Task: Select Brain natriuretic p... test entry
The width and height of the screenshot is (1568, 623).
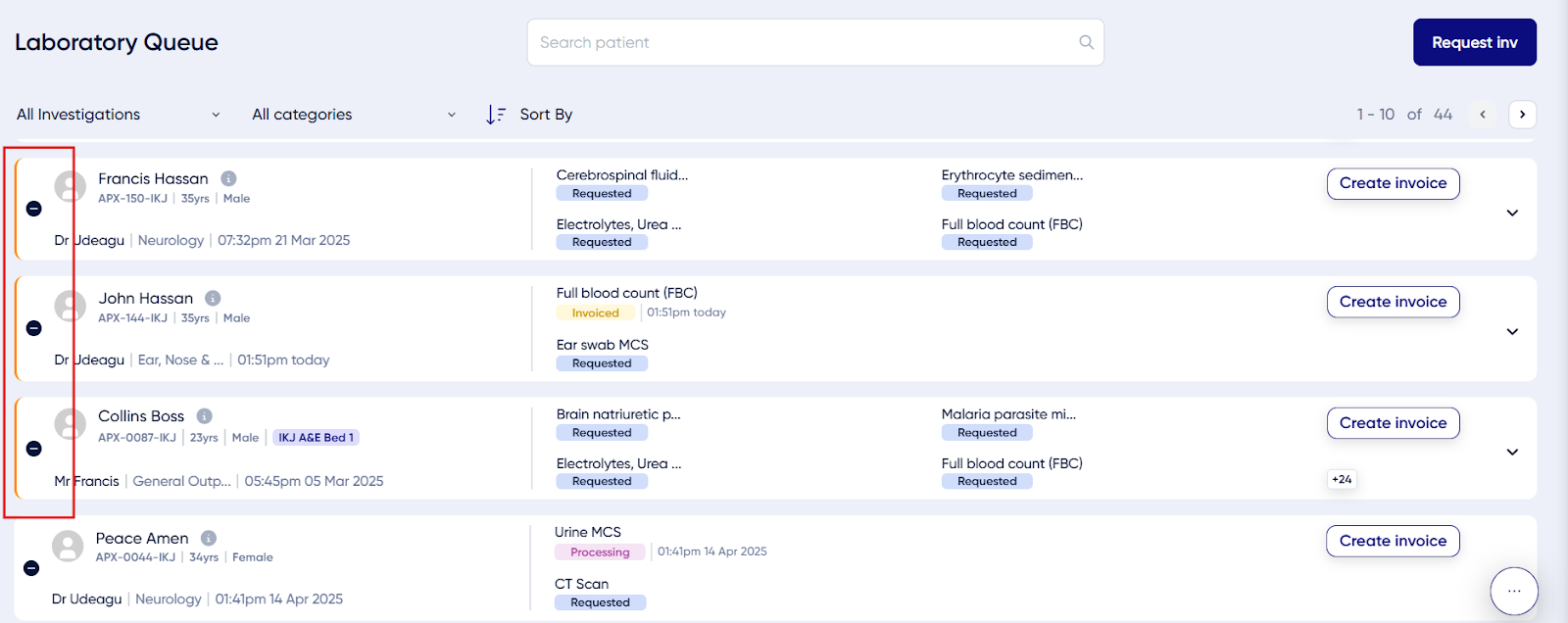Action: pyautogui.click(x=618, y=414)
